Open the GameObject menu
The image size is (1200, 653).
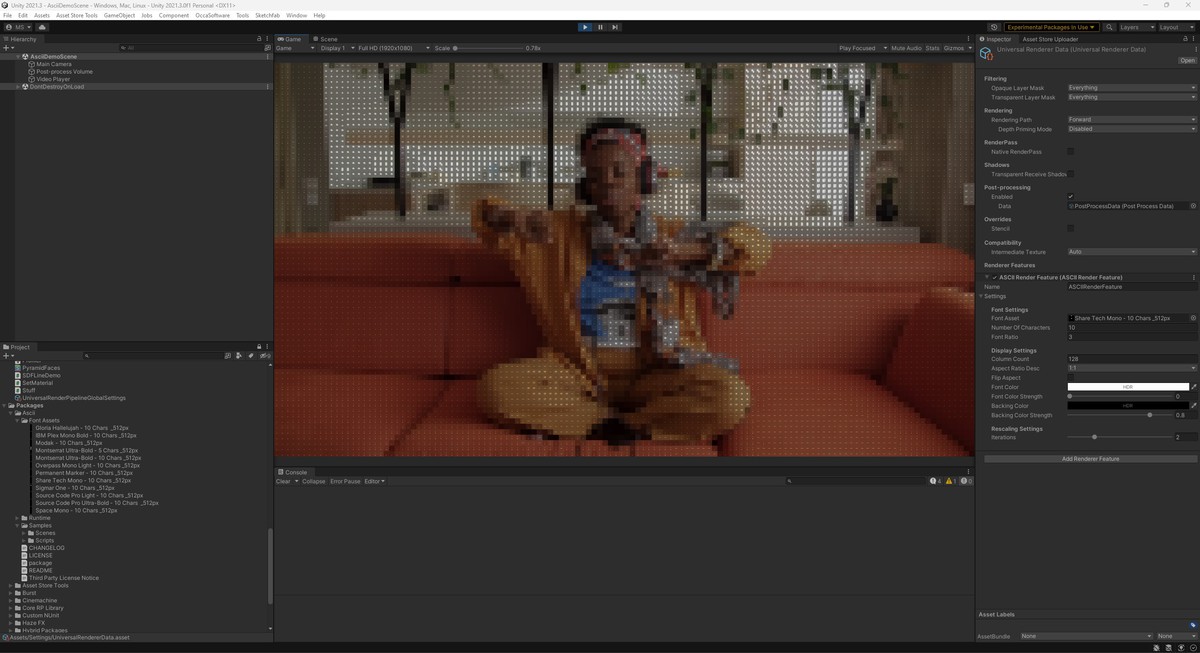coord(119,15)
